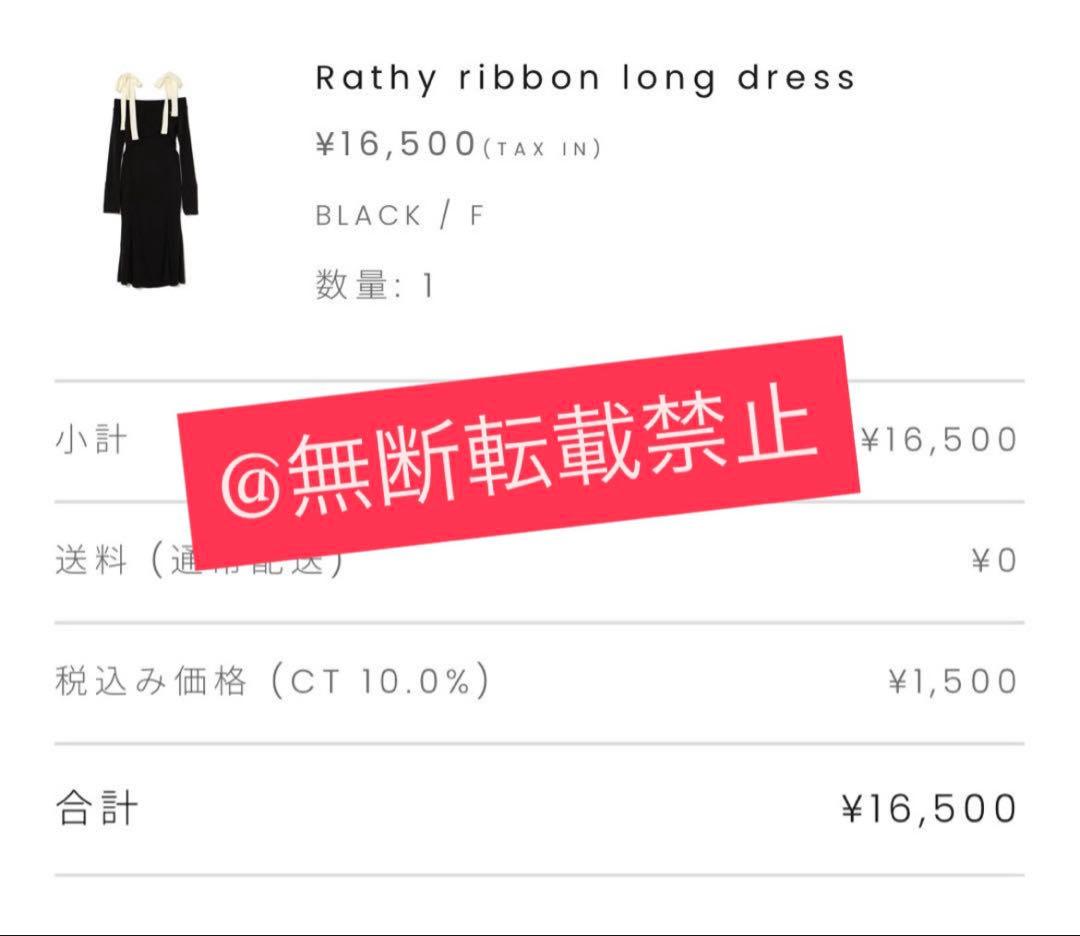Viewport: 1080px width, 936px height.
Task: Click the BLACK / F variant text
Action: tap(399, 216)
